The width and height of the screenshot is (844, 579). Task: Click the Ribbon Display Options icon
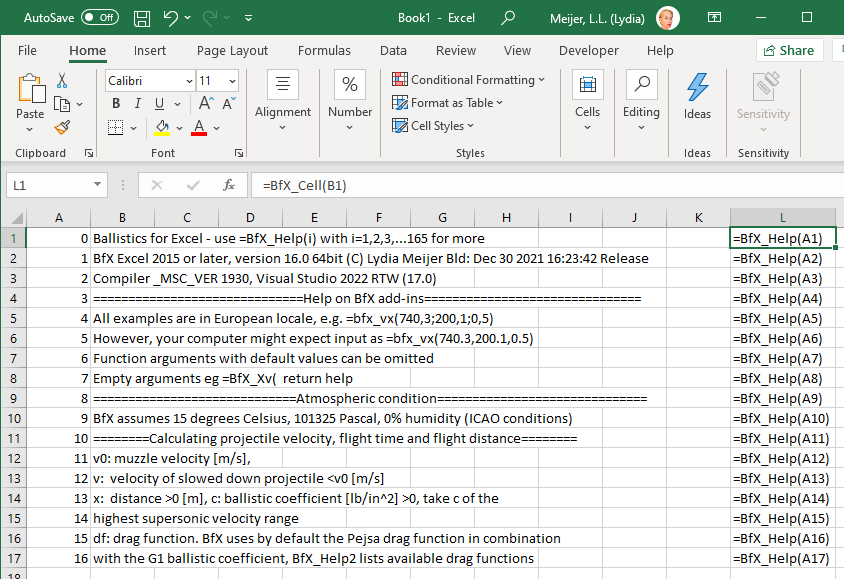(x=714, y=18)
